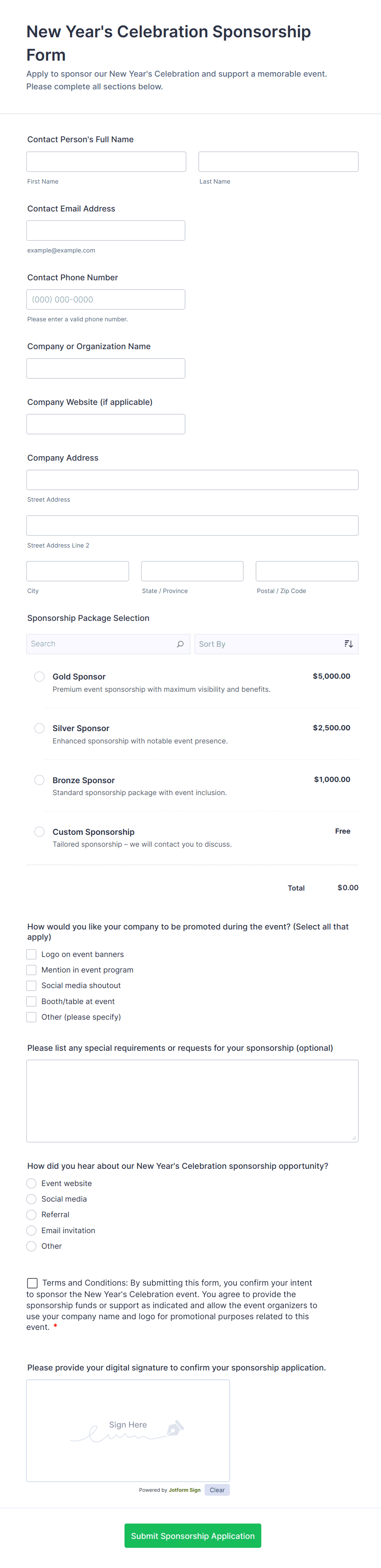Click the Contact Phone Number field
Viewport: 381px width, 1568px height.
coord(106,300)
